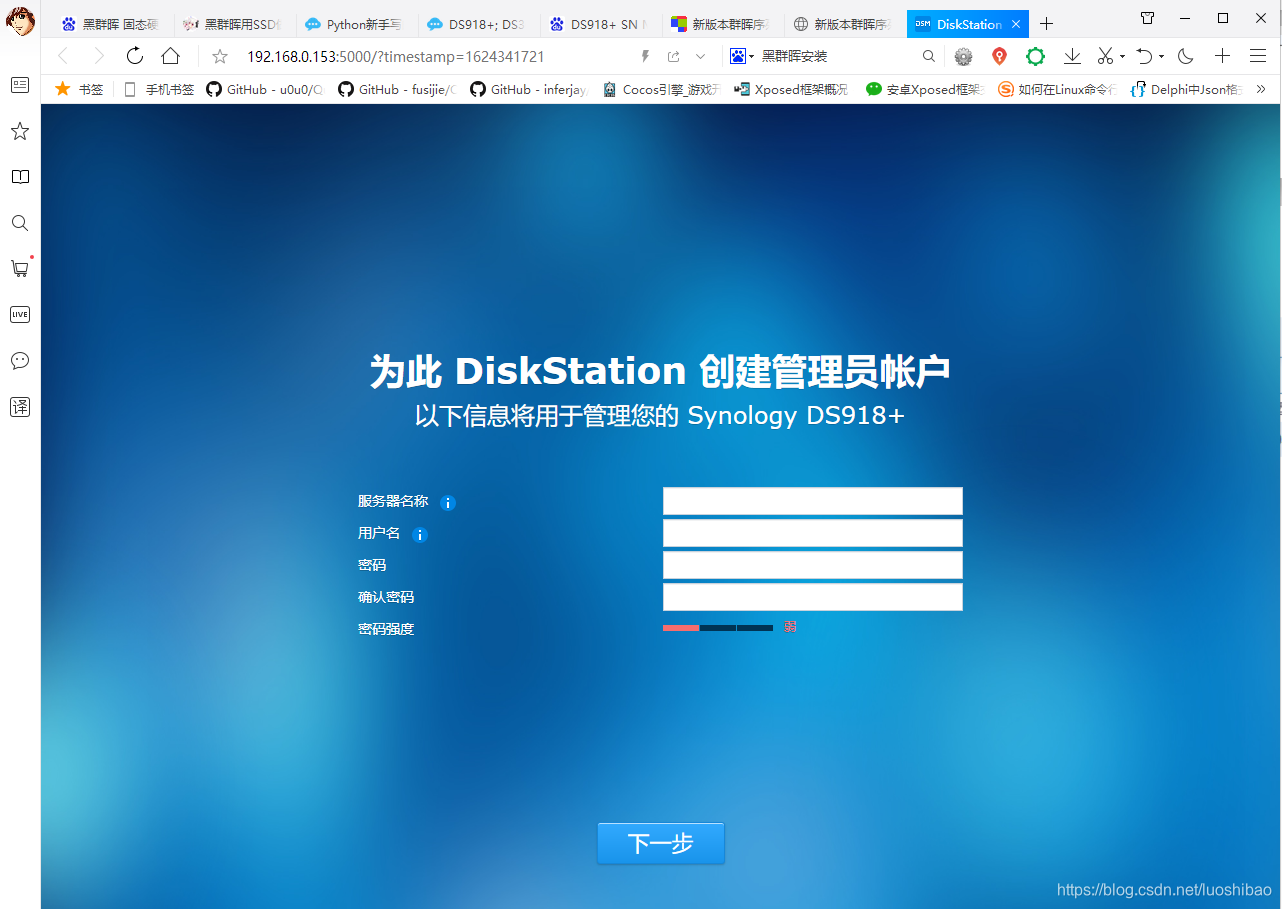Open the shopping cart sidebar icon
The width and height of the screenshot is (1282, 909).
20,268
